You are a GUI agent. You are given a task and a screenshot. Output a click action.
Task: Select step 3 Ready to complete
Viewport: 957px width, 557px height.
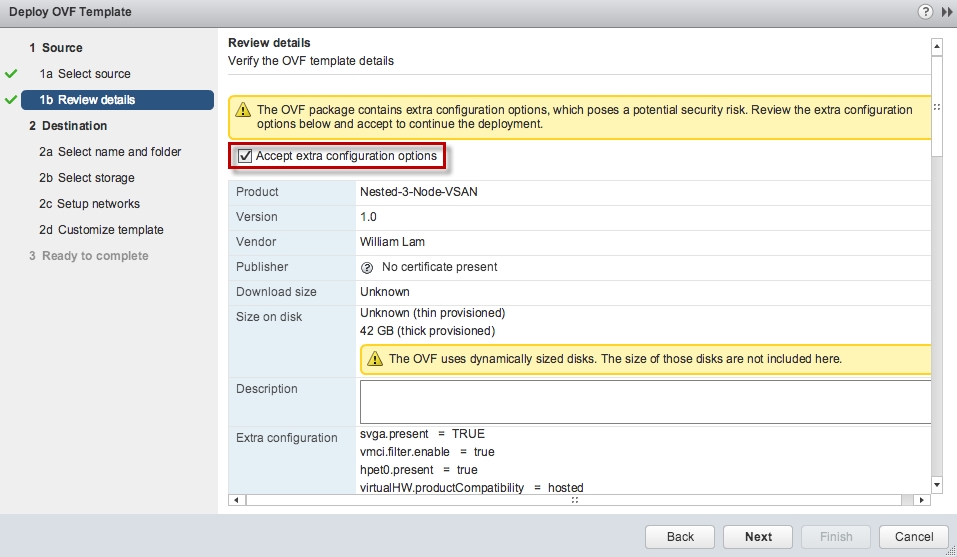[88, 256]
